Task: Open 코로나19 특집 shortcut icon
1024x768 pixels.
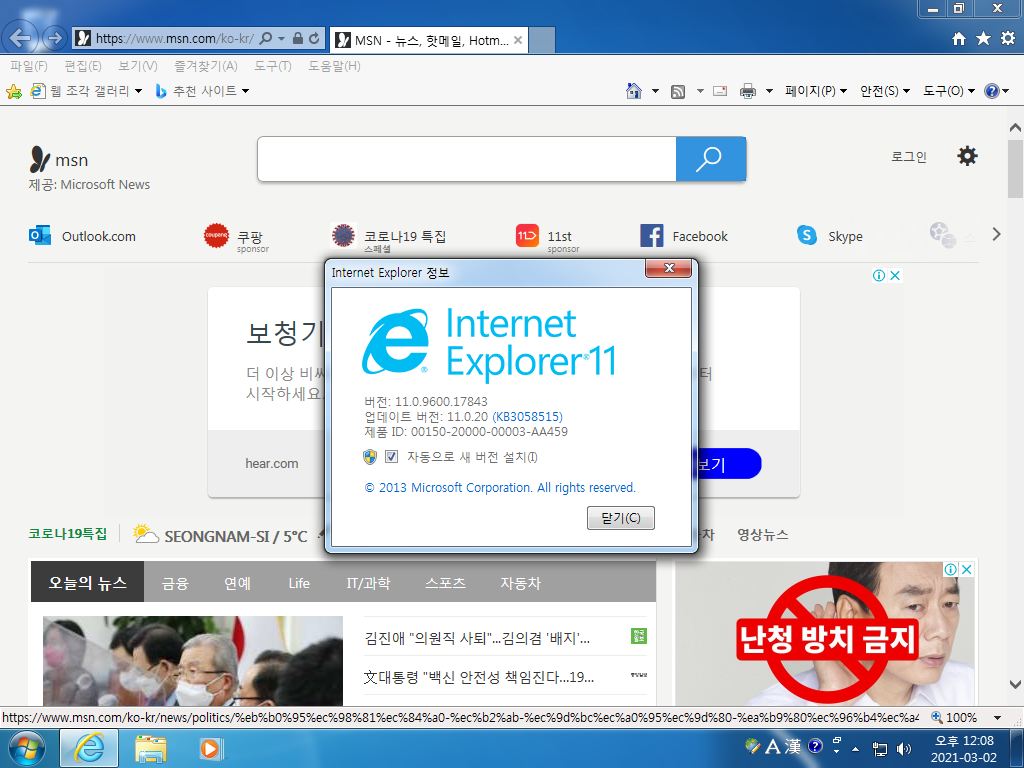Action: [x=343, y=235]
